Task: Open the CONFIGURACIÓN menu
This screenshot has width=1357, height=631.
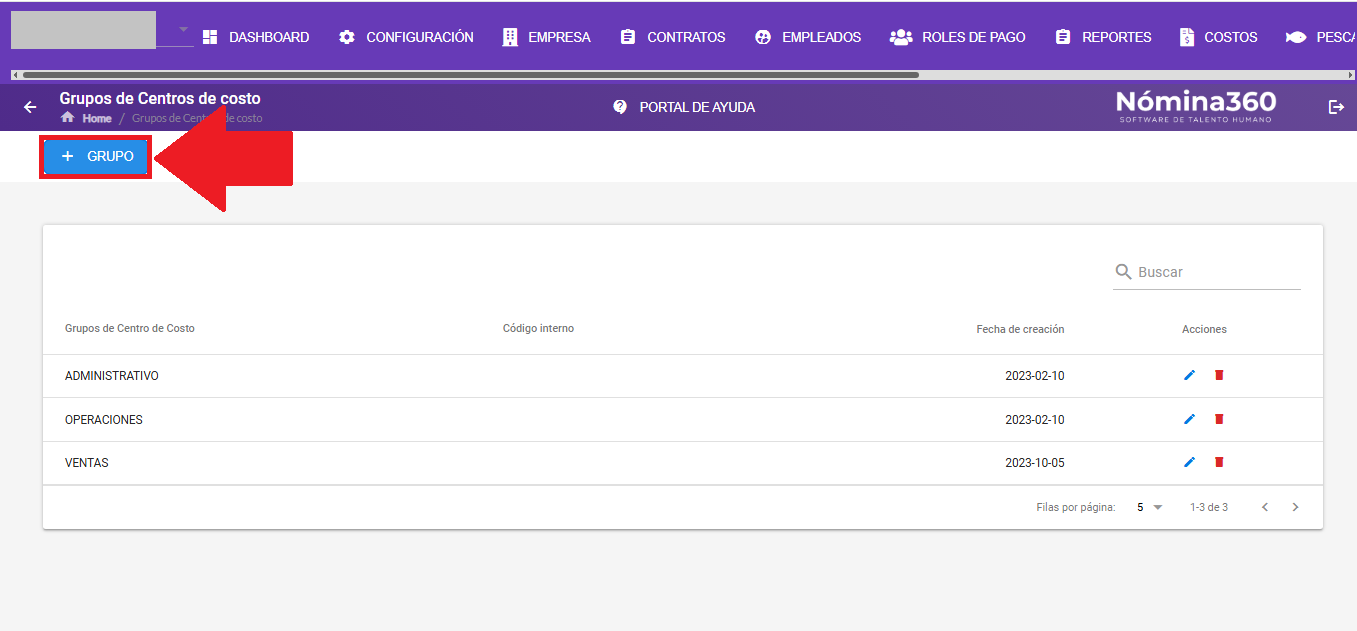Action: (406, 37)
